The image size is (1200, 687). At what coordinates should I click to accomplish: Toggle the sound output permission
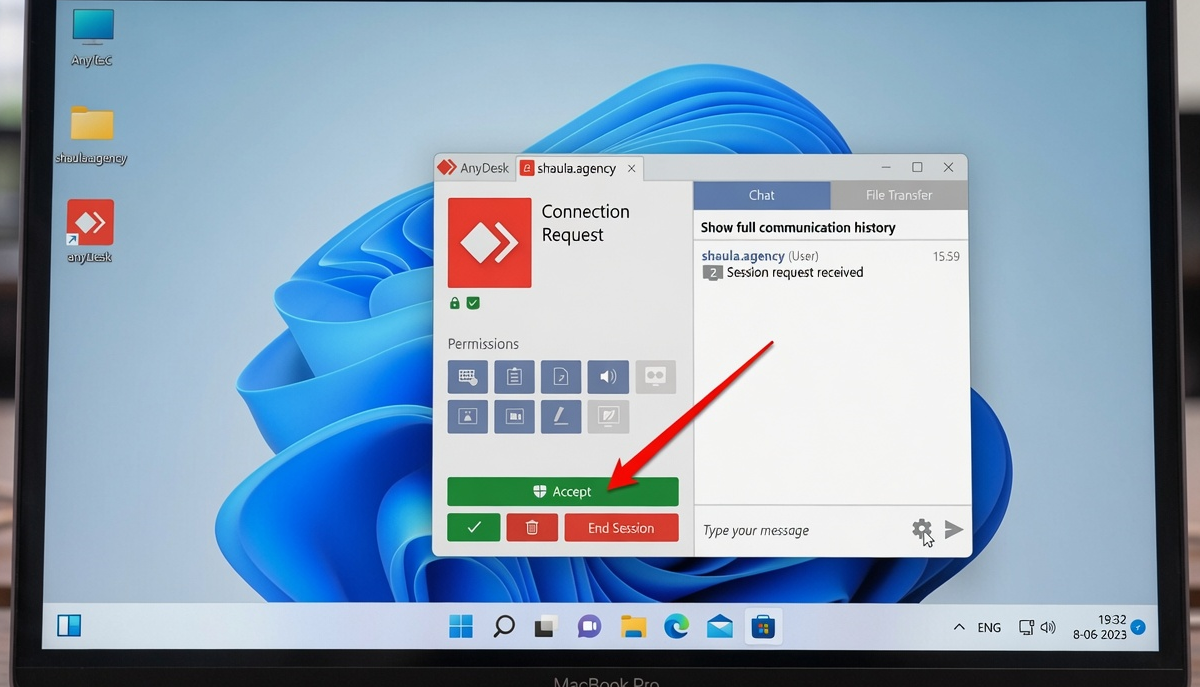(608, 377)
